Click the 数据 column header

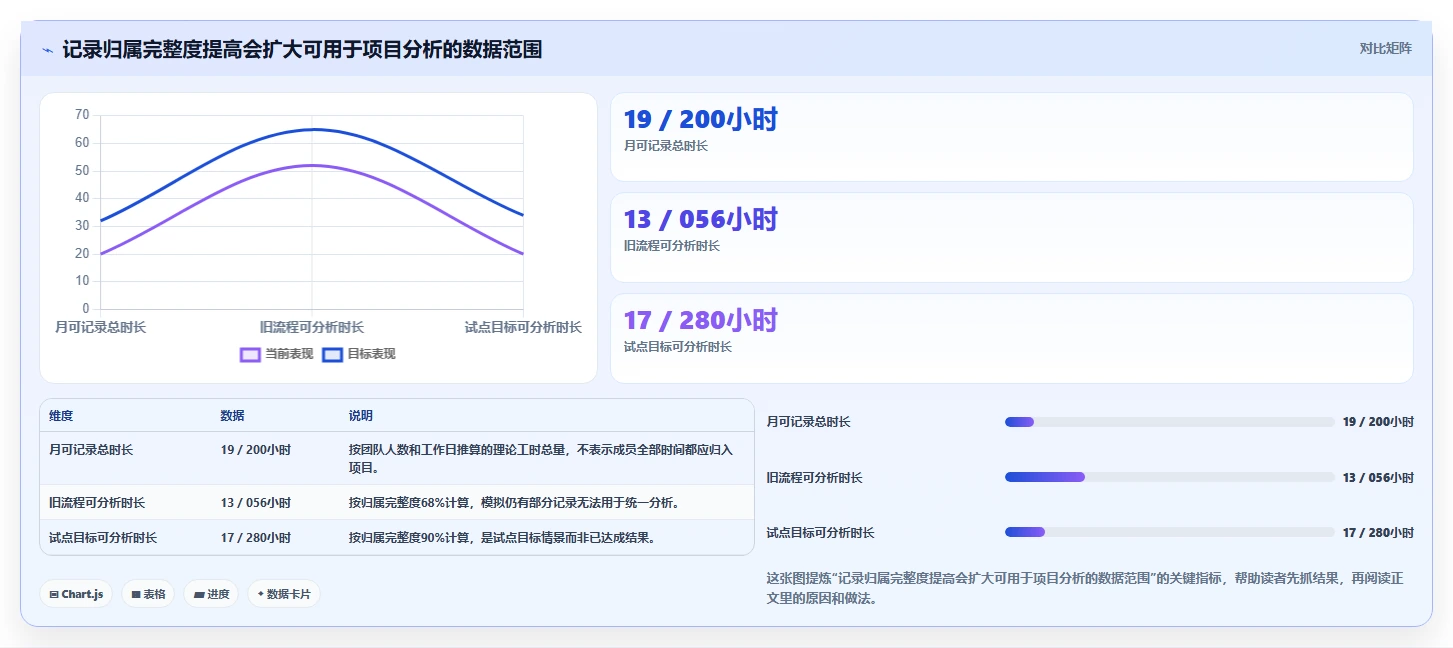(x=233, y=416)
